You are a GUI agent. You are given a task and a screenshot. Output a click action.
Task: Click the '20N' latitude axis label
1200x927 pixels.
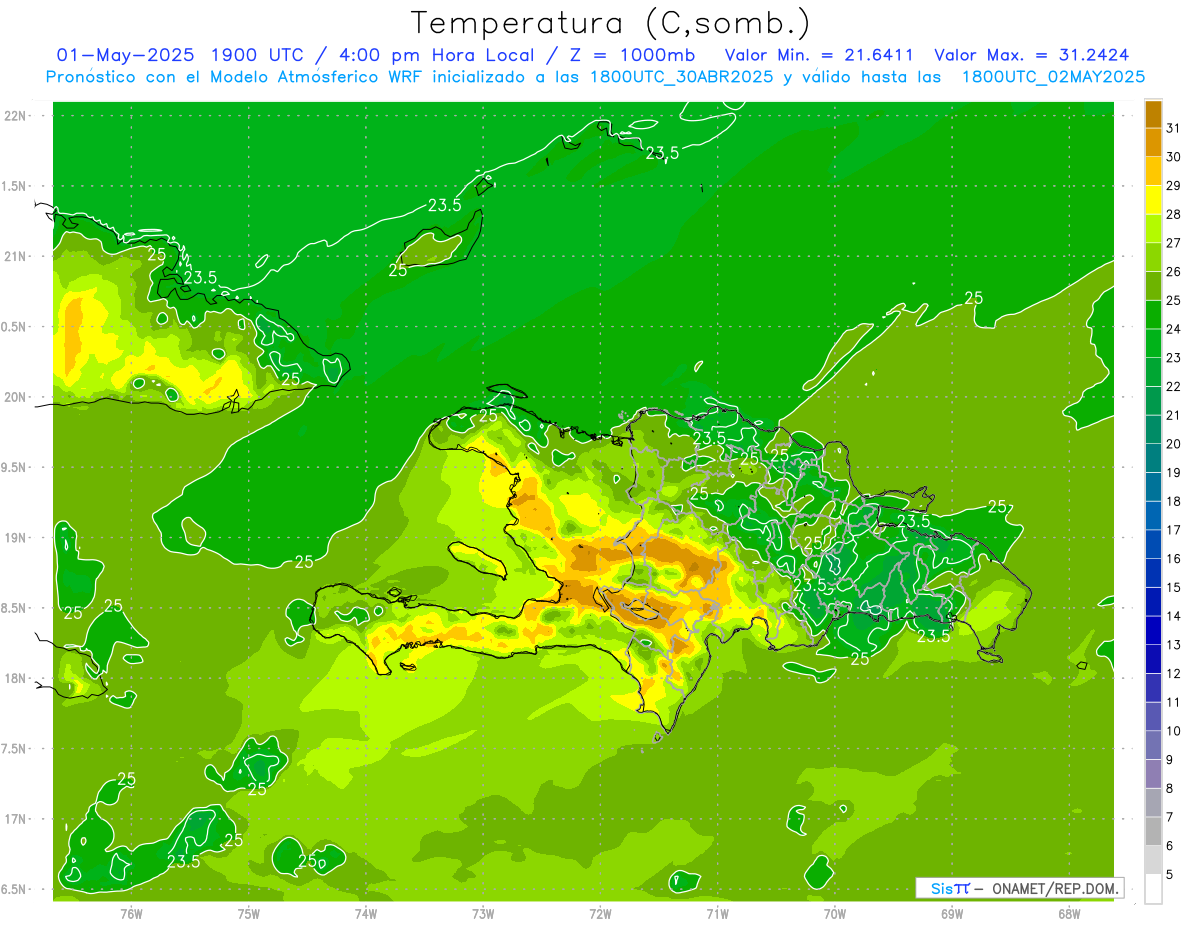click(x=14, y=397)
